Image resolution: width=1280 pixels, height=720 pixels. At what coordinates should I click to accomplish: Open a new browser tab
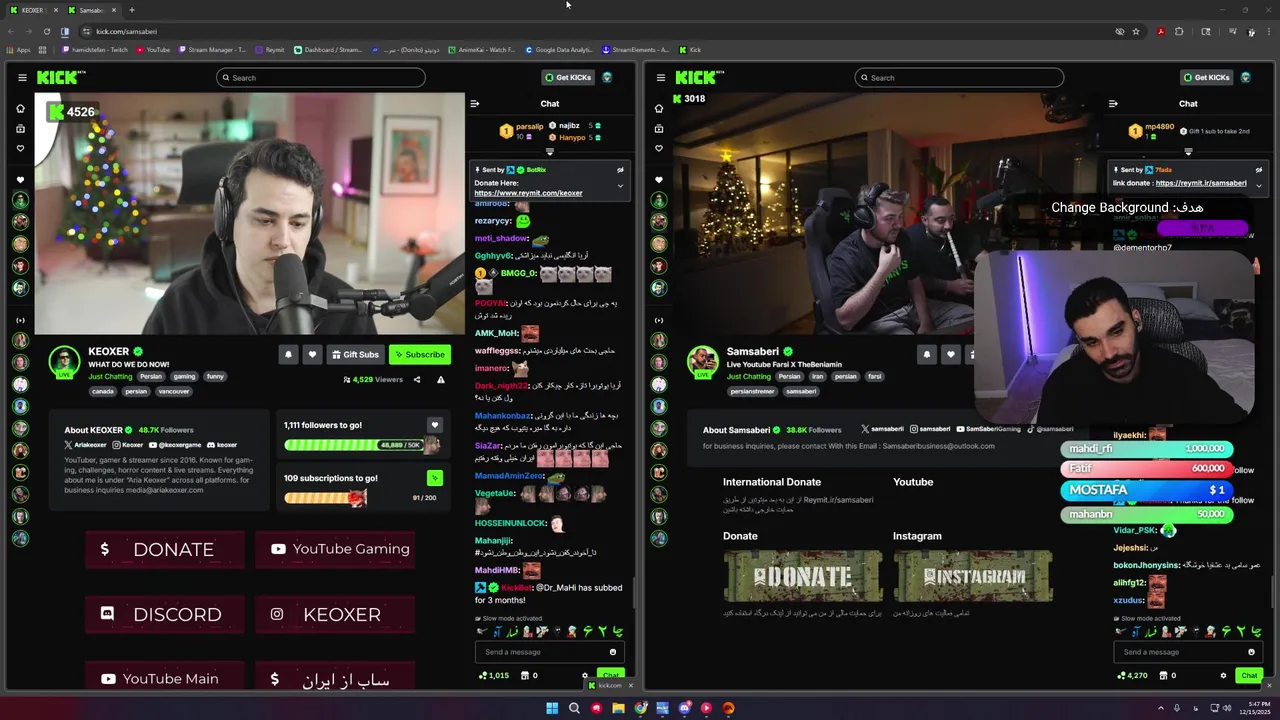(131, 10)
